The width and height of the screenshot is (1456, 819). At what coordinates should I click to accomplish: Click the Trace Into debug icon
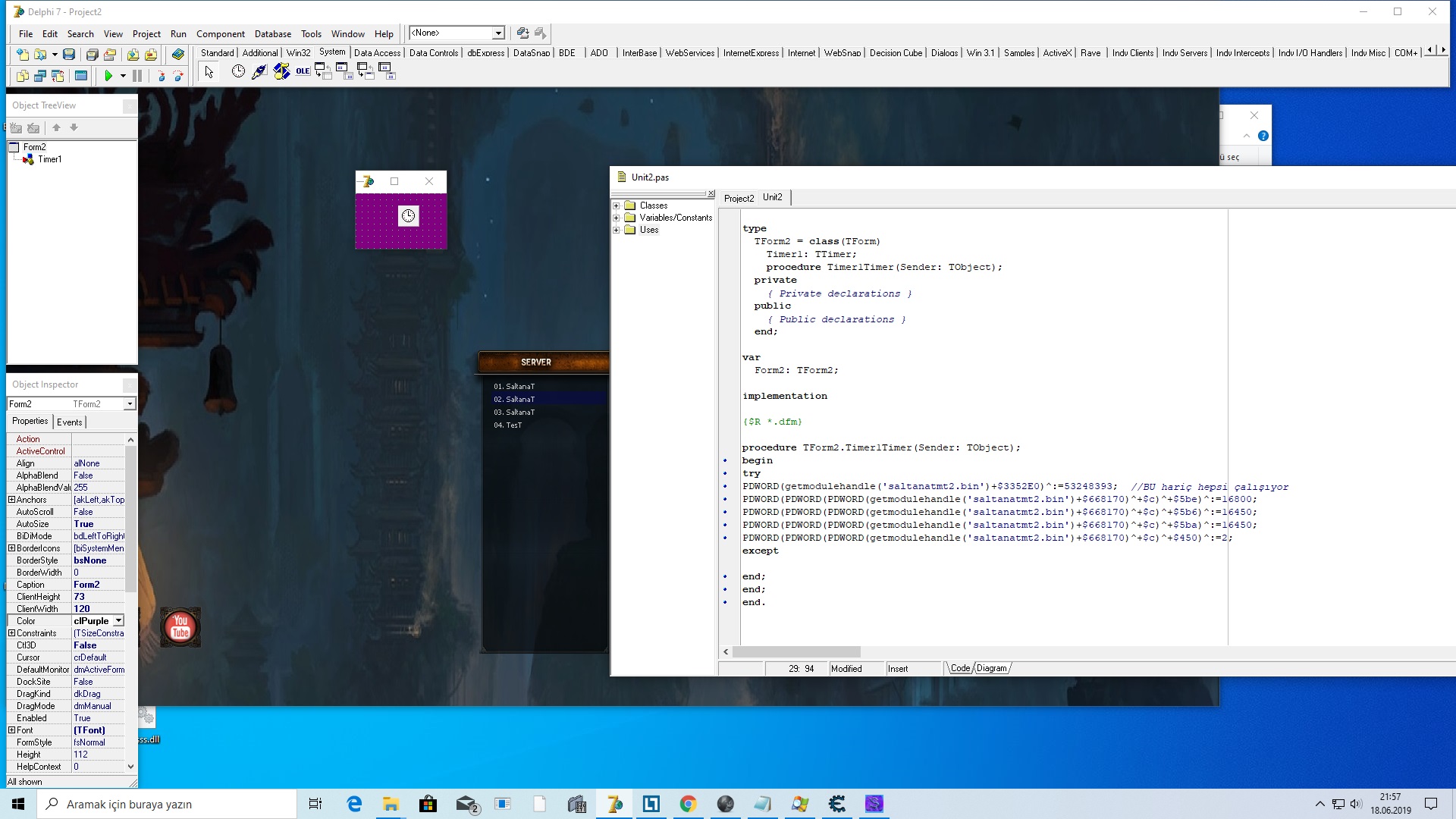click(161, 76)
